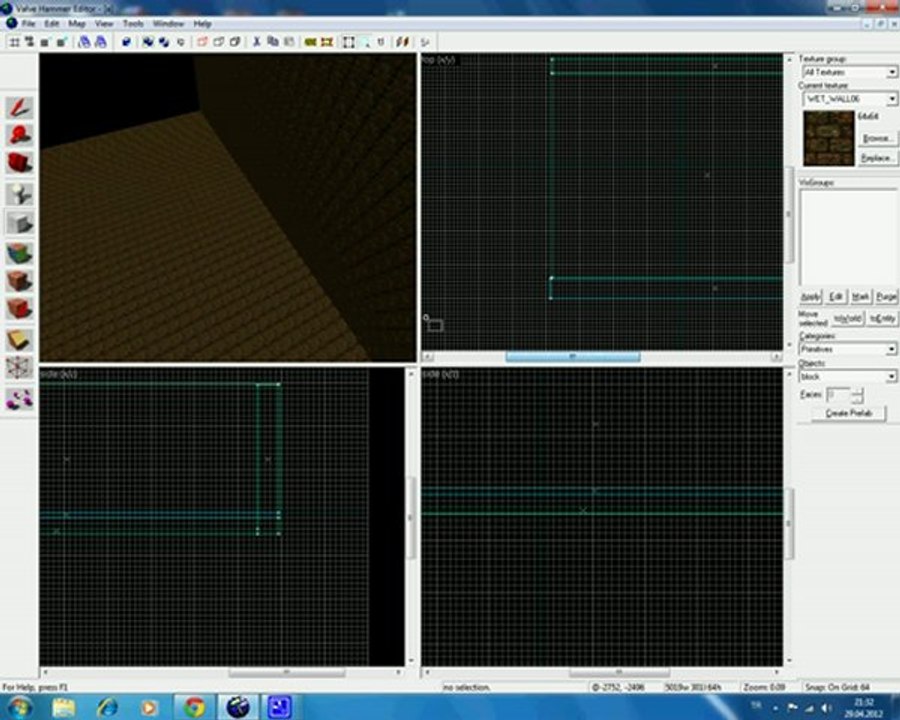Screen dimensions: 900x720
Task: Select the red arrow Selection tool
Action: 19,108
